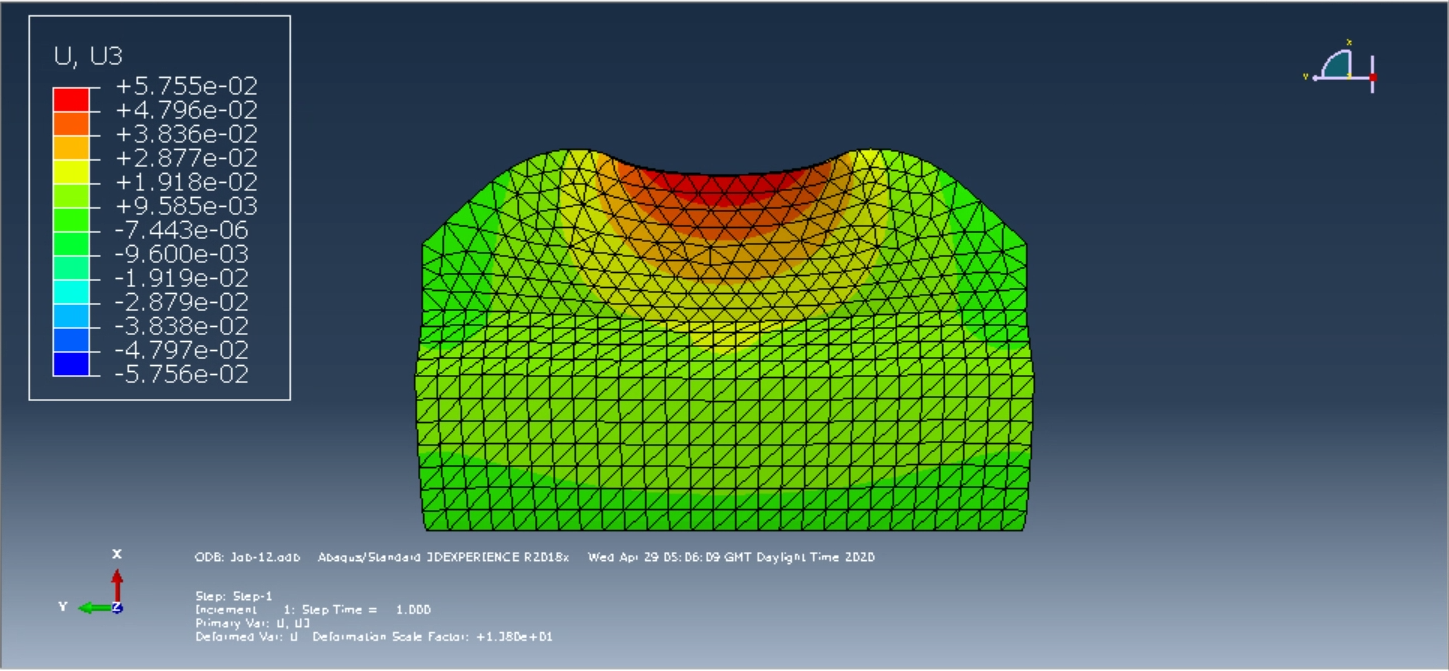Select the yellow legend swatch beside +2.877e-02
This screenshot has height=671, width=1449.
[71, 171]
